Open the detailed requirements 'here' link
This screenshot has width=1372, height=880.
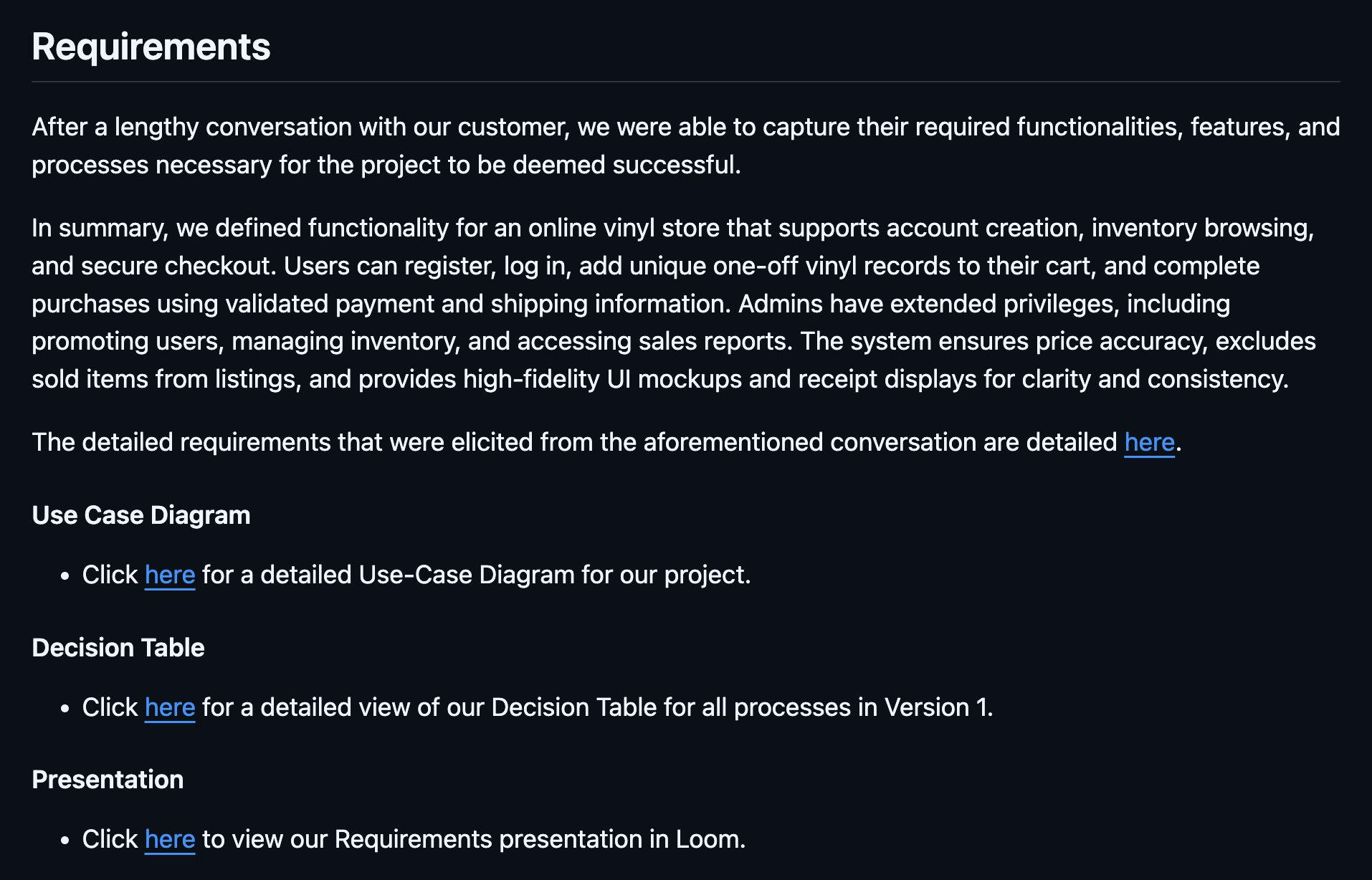click(1149, 442)
